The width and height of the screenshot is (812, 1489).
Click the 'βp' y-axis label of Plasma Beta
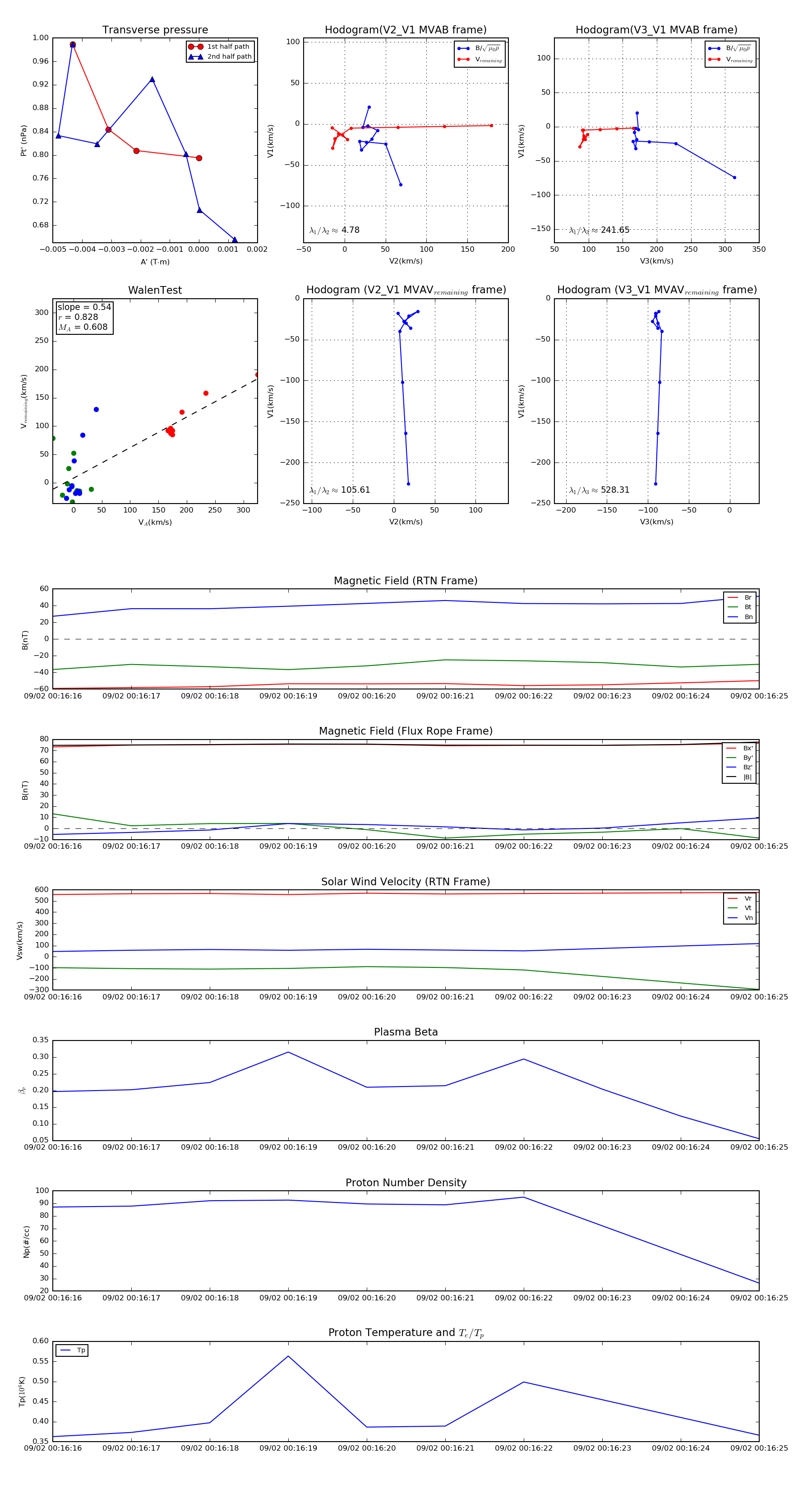click(22, 1091)
